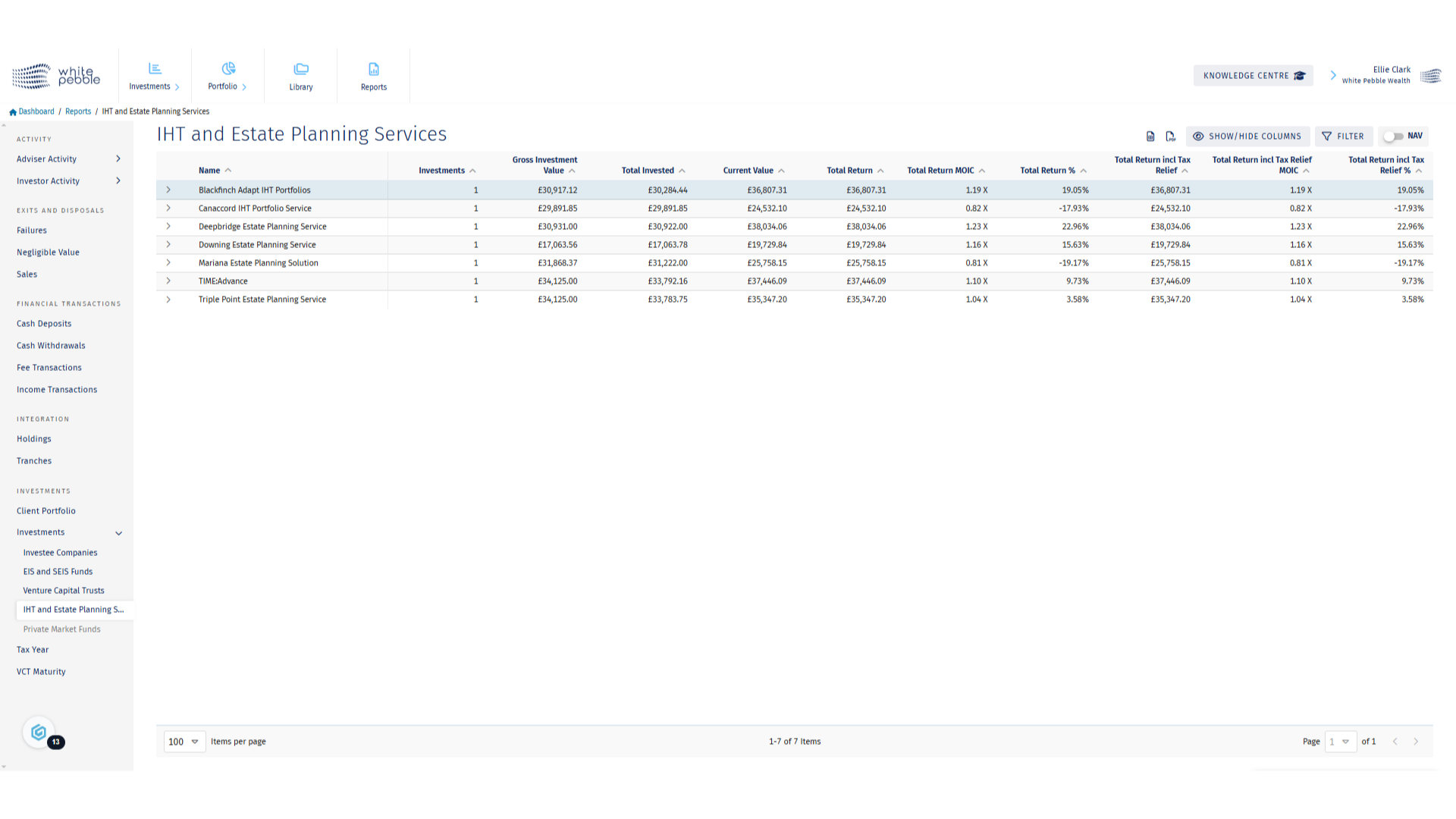The width and height of the screenshot is (1456, 819).
Task: Select Venture Capital Trusts in sidebar
Action: [x=64, y=591]
